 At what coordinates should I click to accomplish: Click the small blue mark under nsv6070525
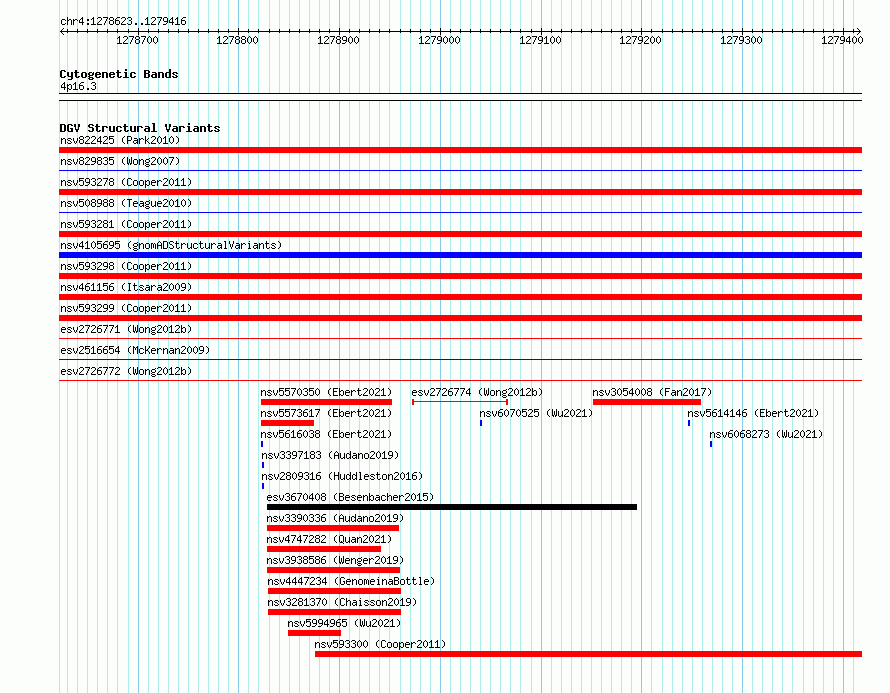pos(481,423)
